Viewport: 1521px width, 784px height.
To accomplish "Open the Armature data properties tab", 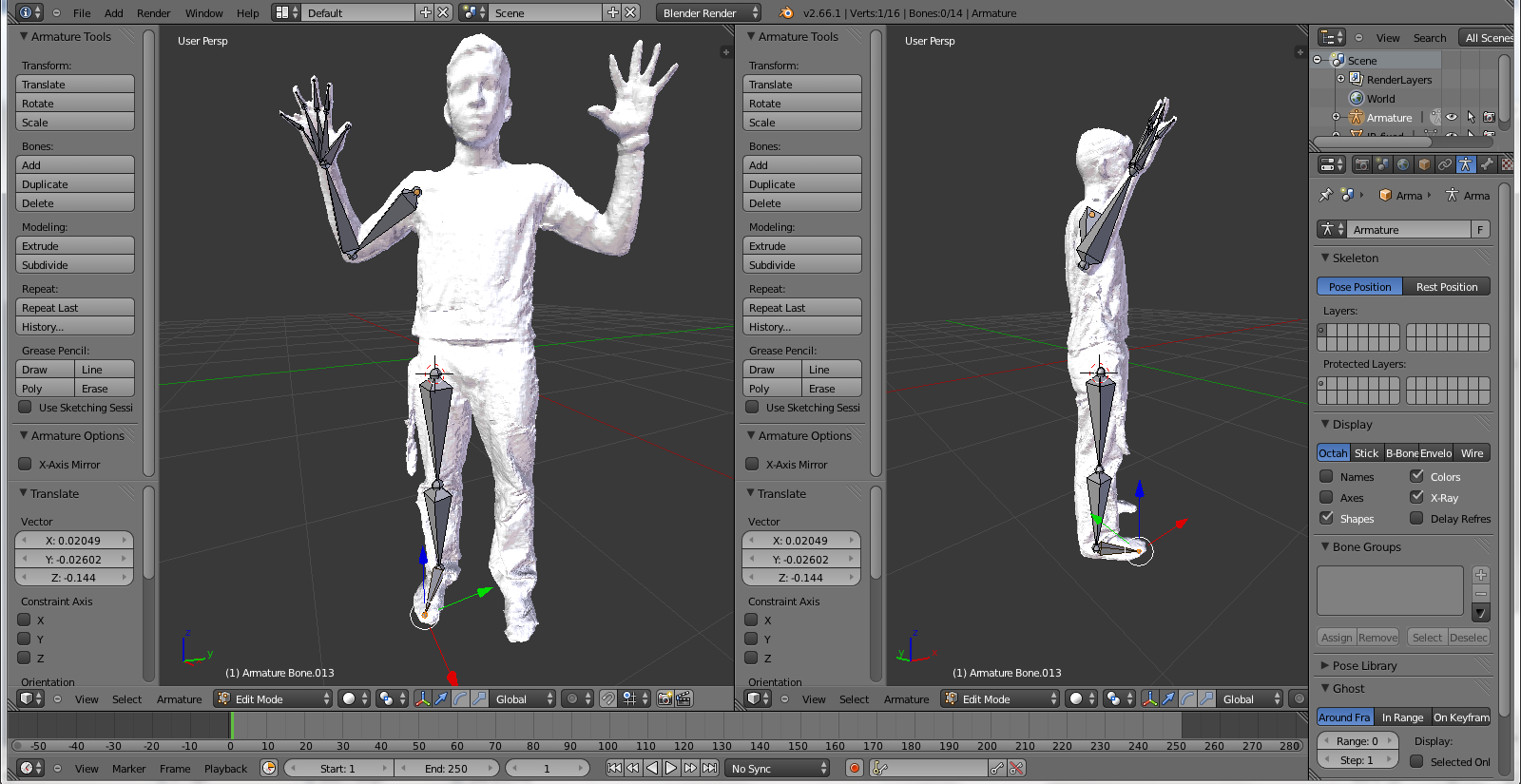I will pyautogui.click(x=1466, y=164).
